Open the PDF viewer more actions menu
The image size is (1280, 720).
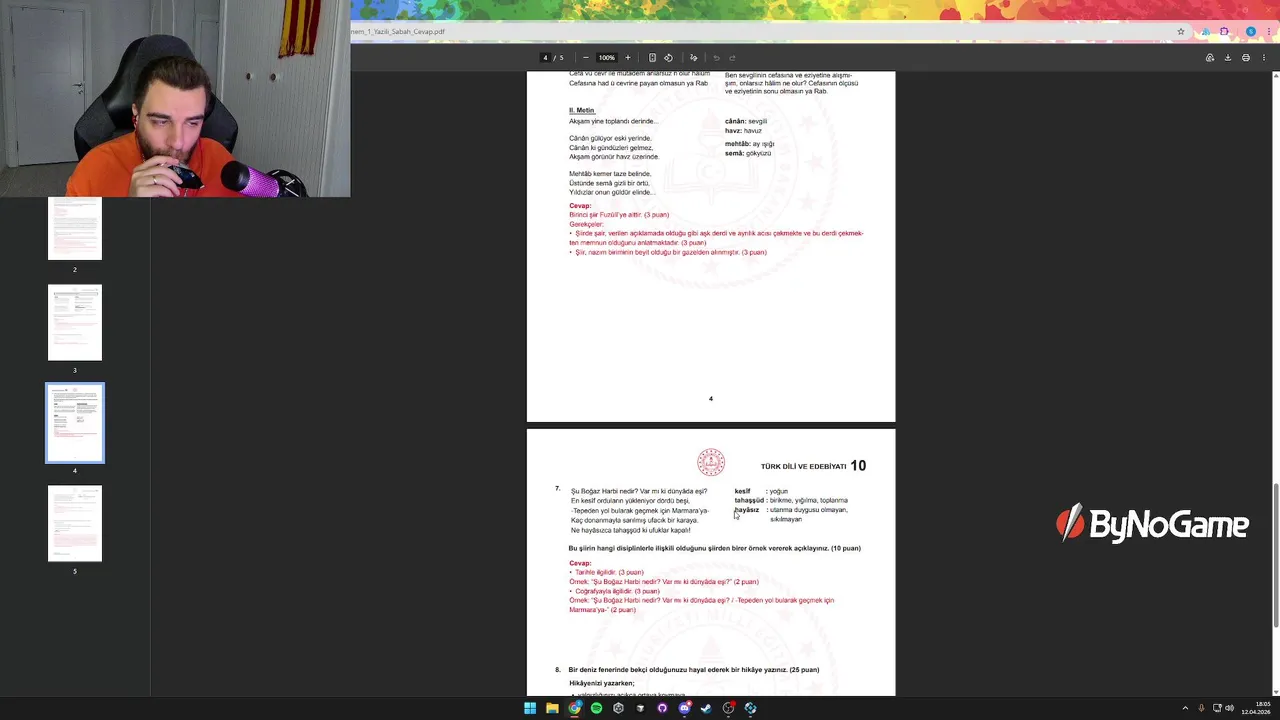pos(1264,57)
